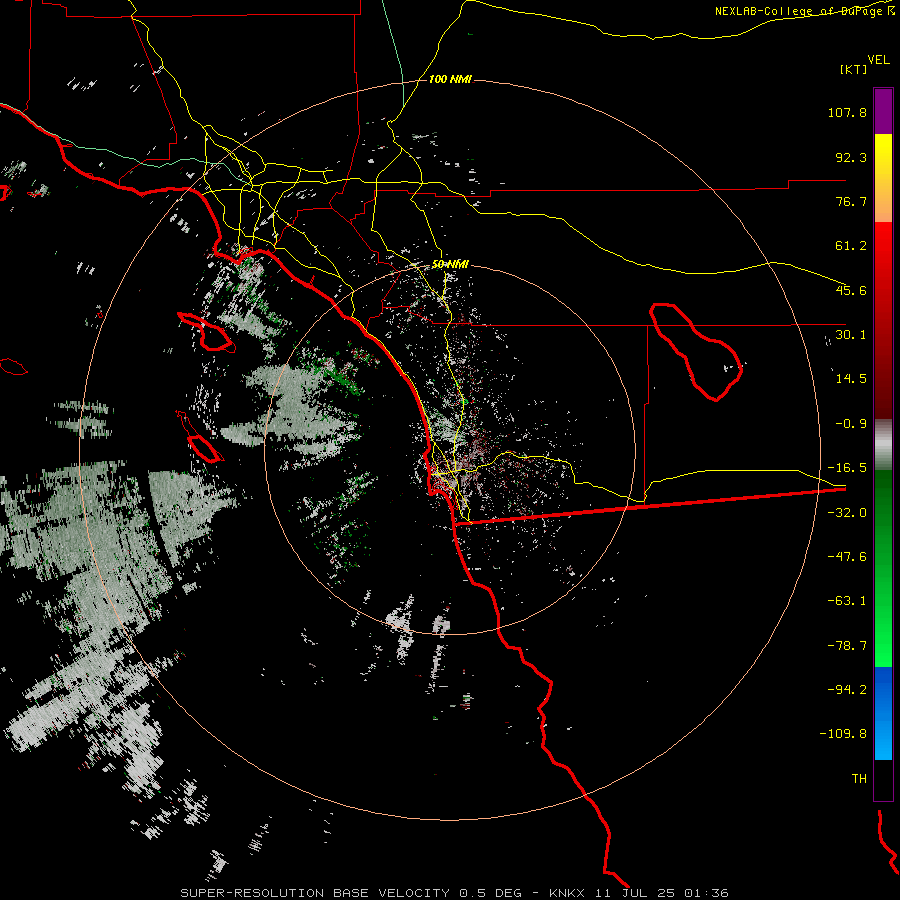Click the 61.2 velocity scale value

click(851, 246)
